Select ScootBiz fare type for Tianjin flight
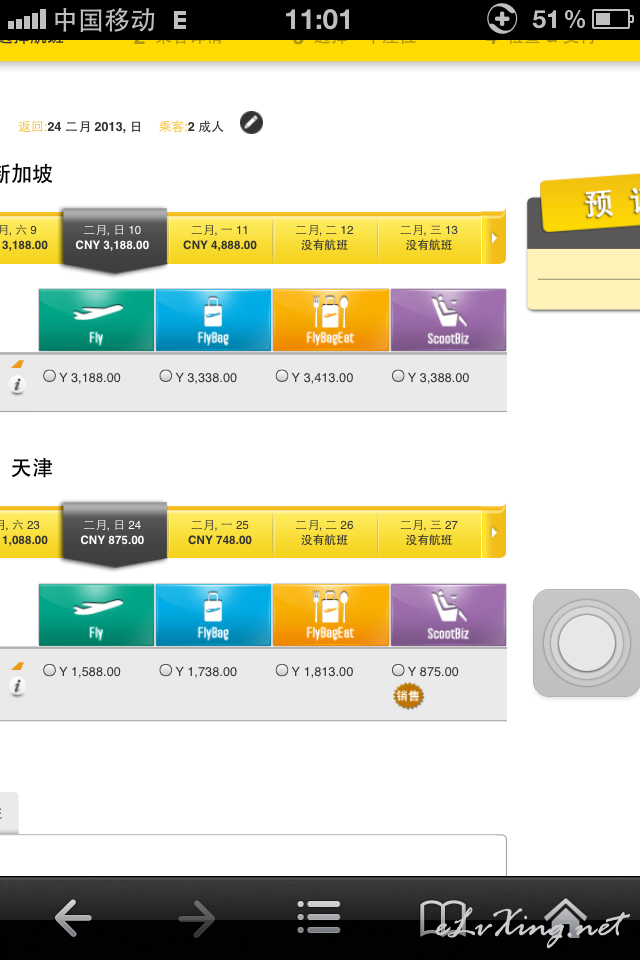Viewport: 640px width, 960px height. pyautogui.click(x=448, y=615)
